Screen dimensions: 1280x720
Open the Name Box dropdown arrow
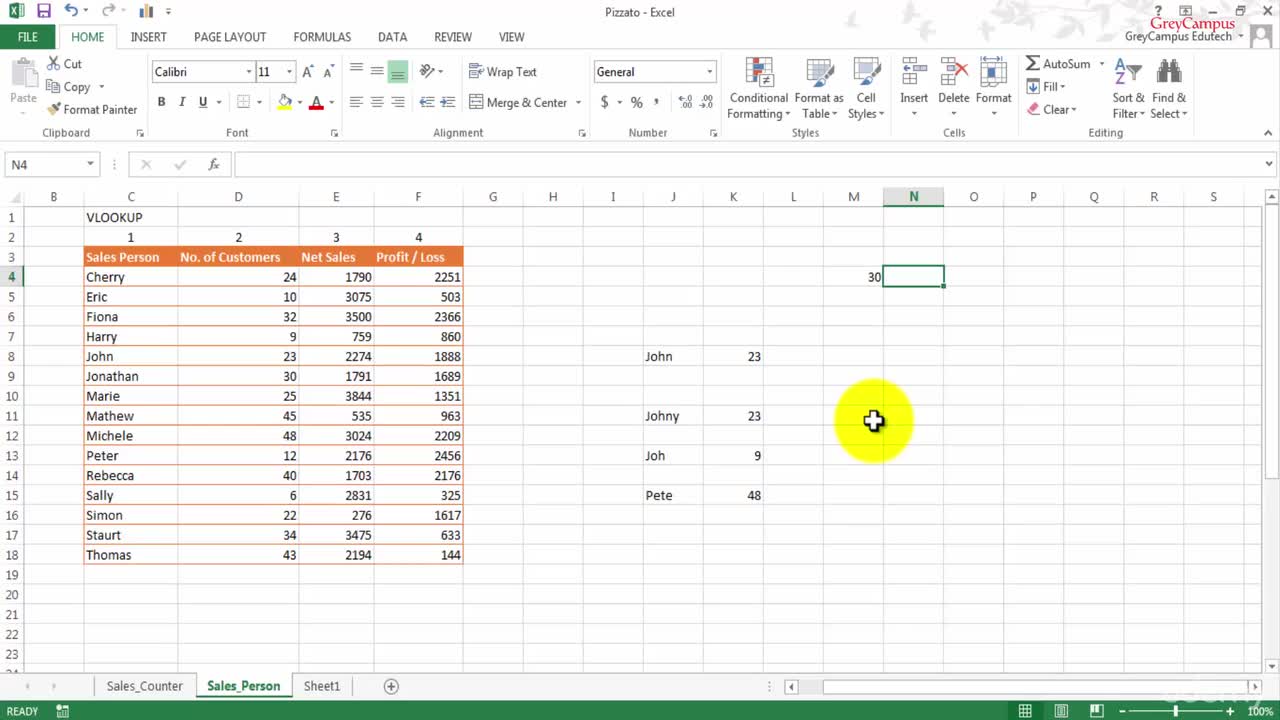(x=90, y=165)
